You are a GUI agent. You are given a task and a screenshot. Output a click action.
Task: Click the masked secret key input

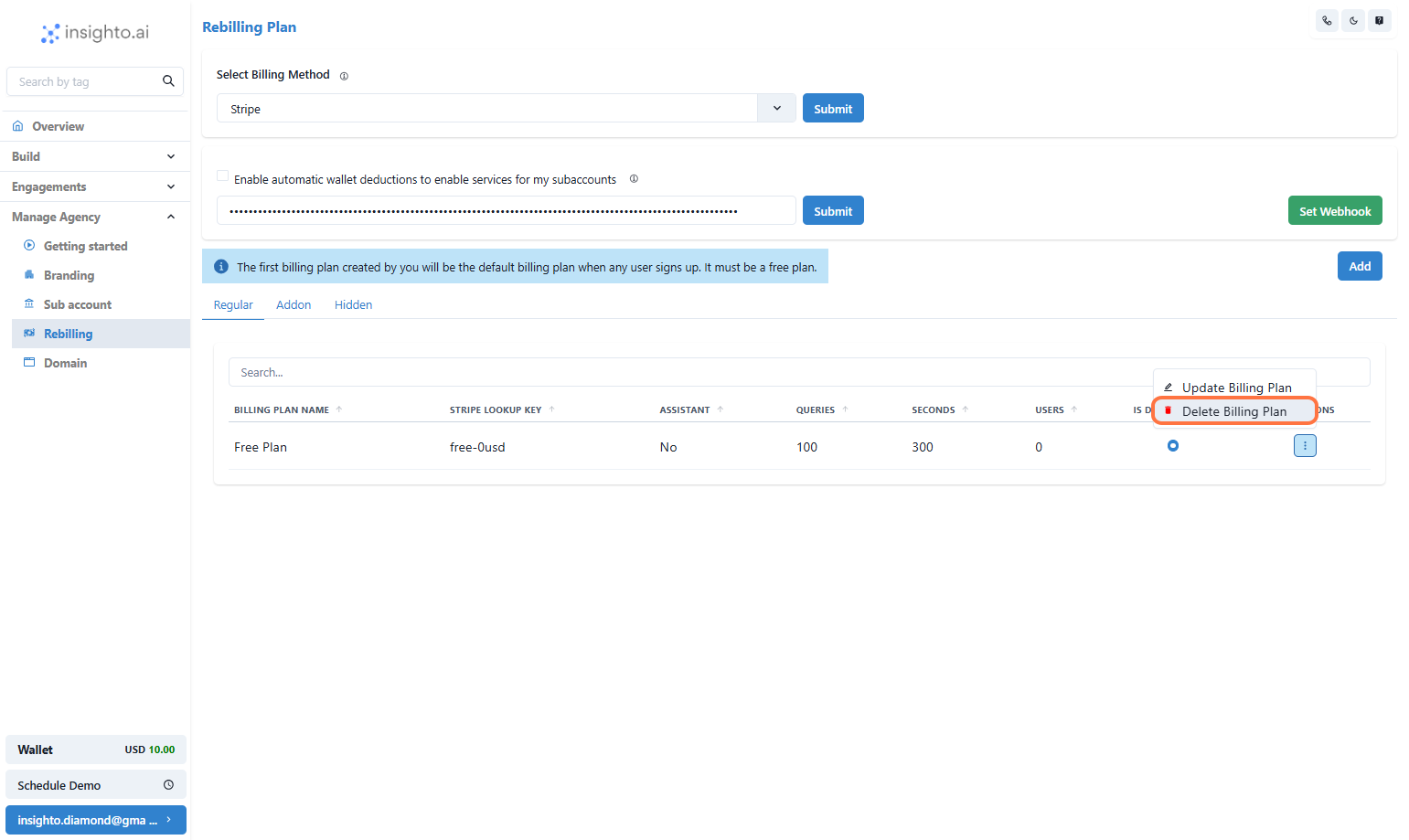click(x=506, y=210)
